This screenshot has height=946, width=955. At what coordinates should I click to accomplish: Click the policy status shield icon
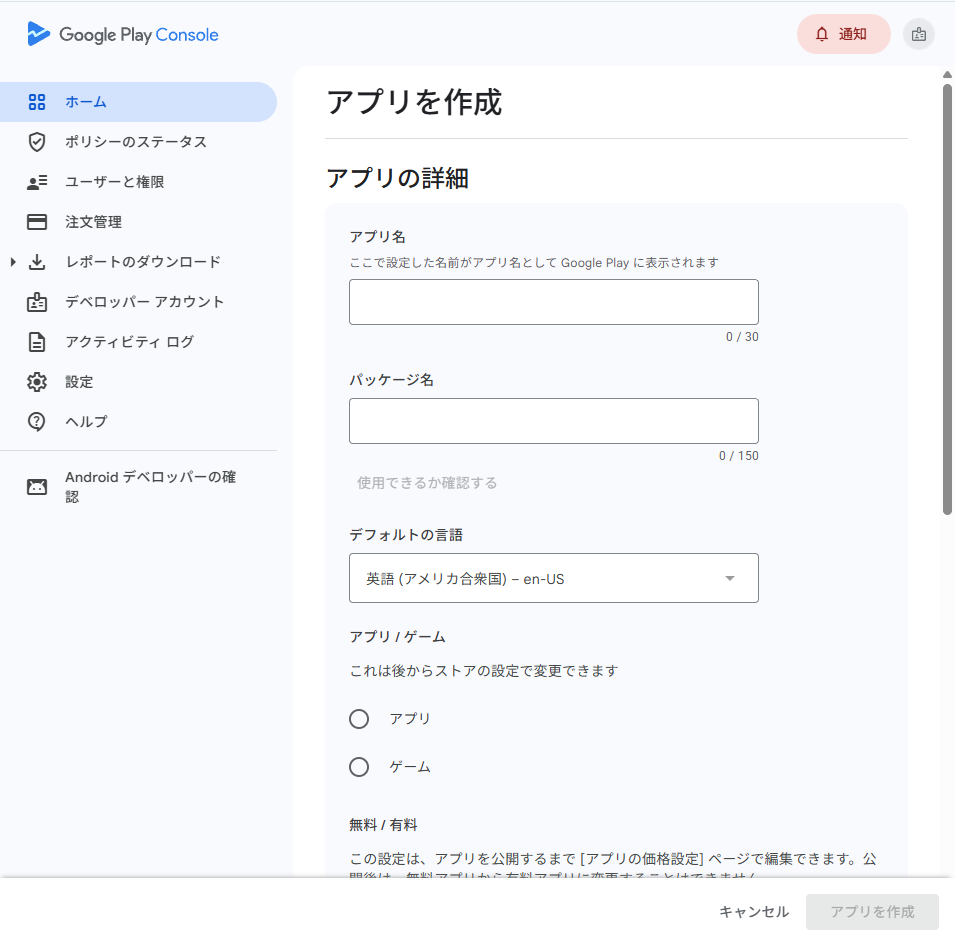pyautogui.click(x=37, y=142)
